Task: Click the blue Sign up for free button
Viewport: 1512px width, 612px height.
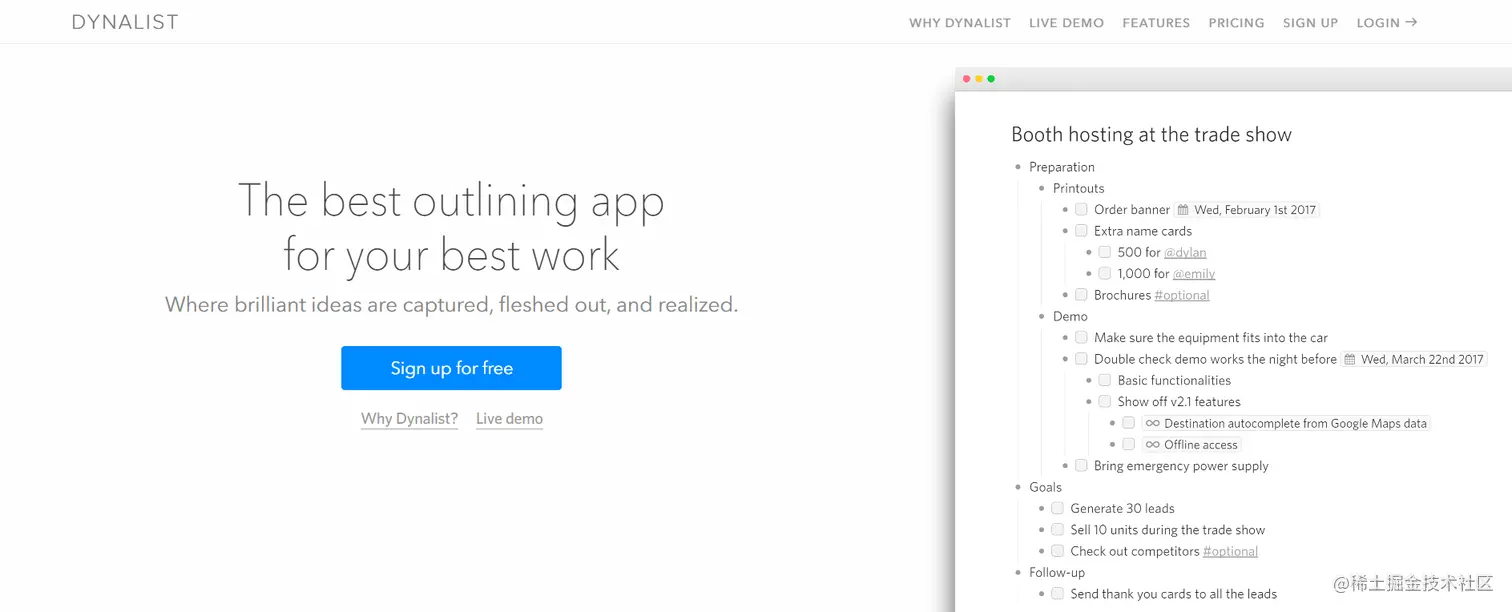Action: (x=451, y=368)
